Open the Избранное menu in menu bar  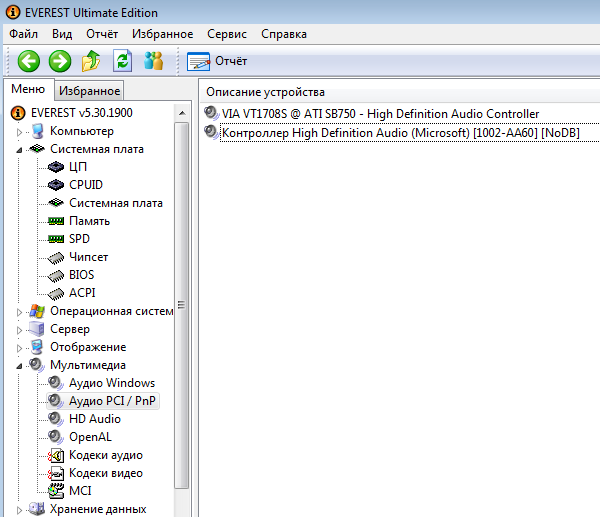(163, 34)
